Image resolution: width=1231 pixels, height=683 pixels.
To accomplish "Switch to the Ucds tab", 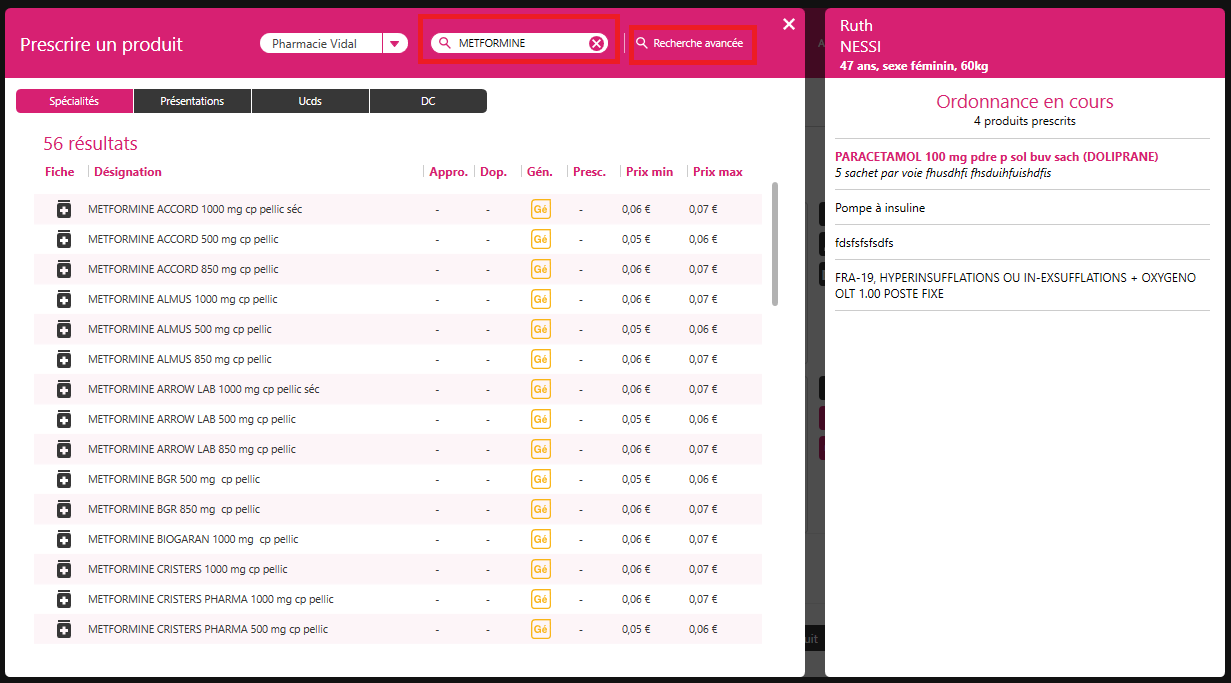I will [x=310, y=101].
